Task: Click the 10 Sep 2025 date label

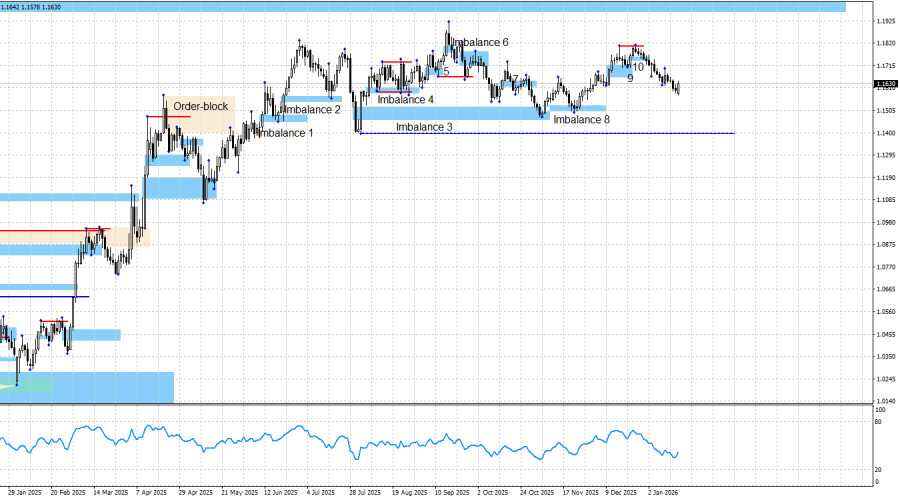Action: coord(452,493)
